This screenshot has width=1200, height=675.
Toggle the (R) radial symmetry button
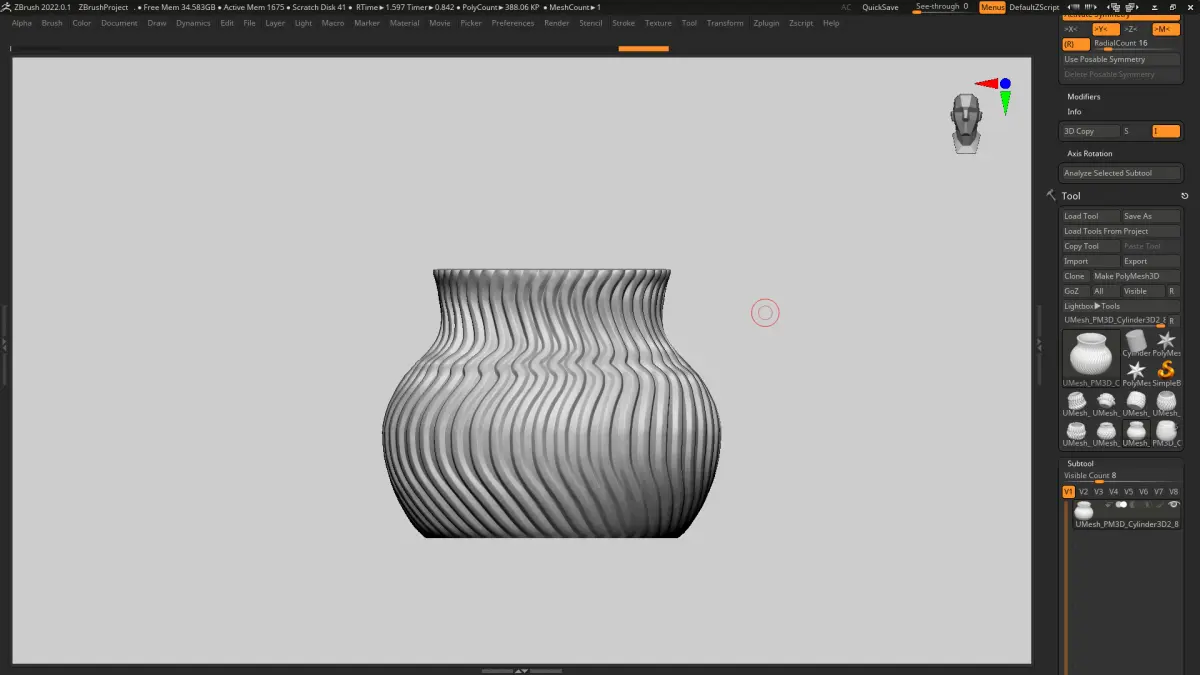[x=1075, y=44]
